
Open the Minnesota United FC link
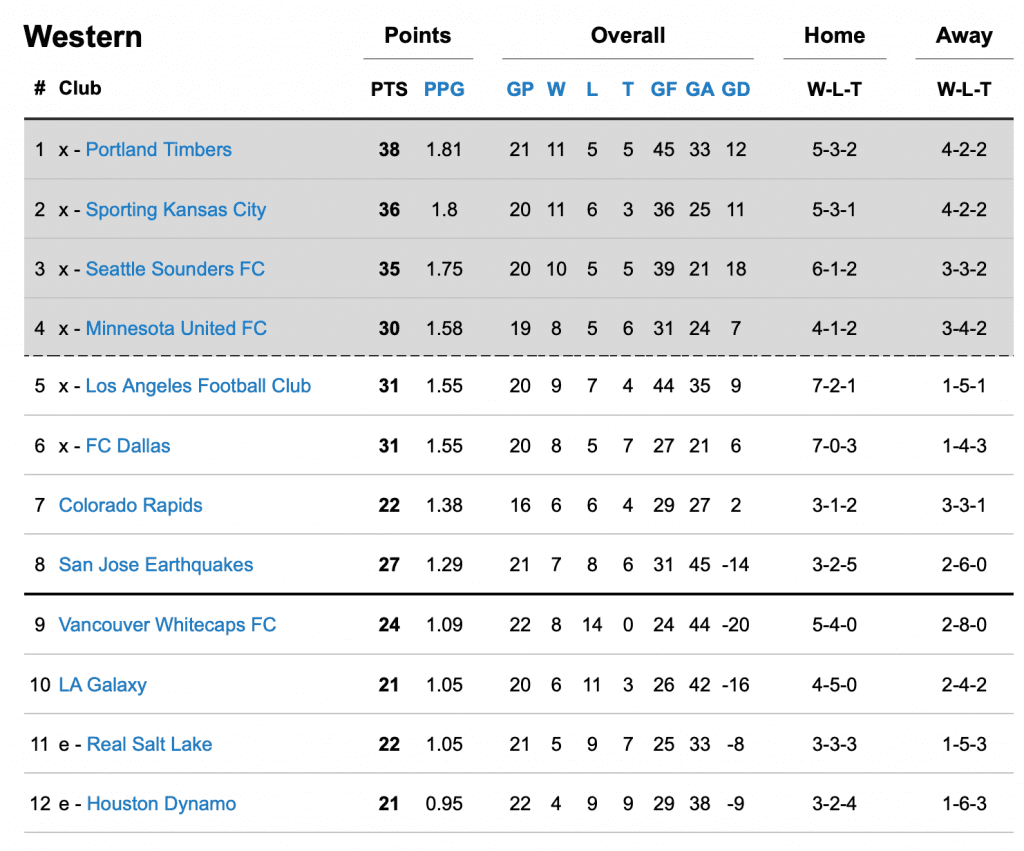[176, 329]
